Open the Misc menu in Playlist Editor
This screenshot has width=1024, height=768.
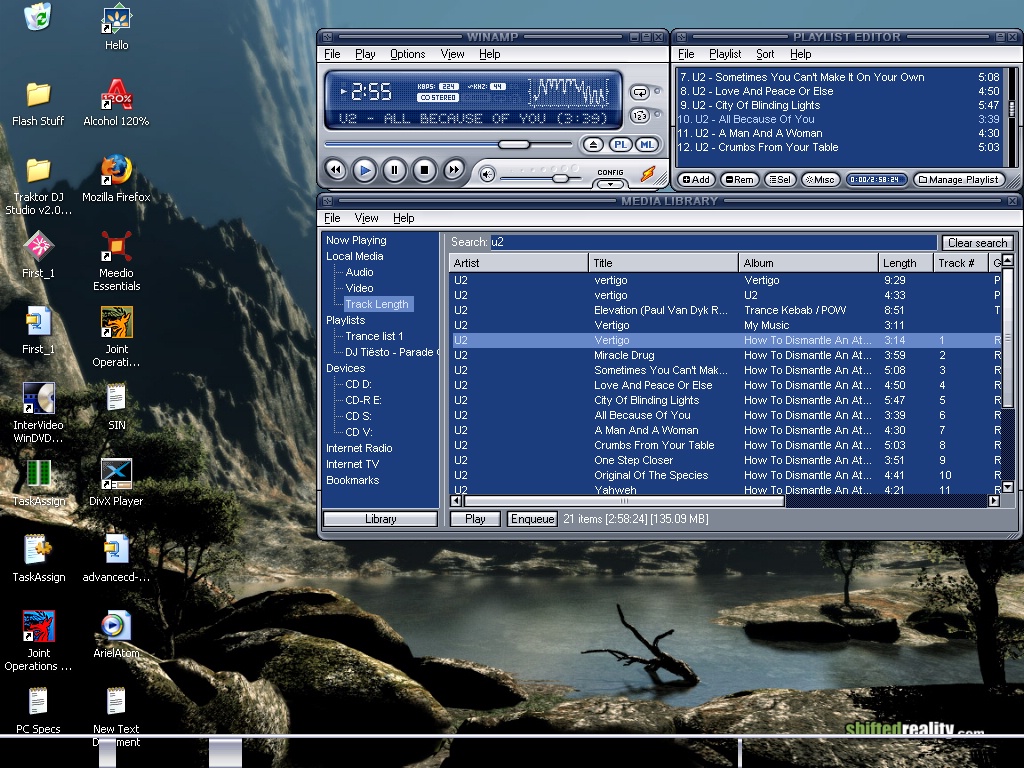tap(820, 180)
